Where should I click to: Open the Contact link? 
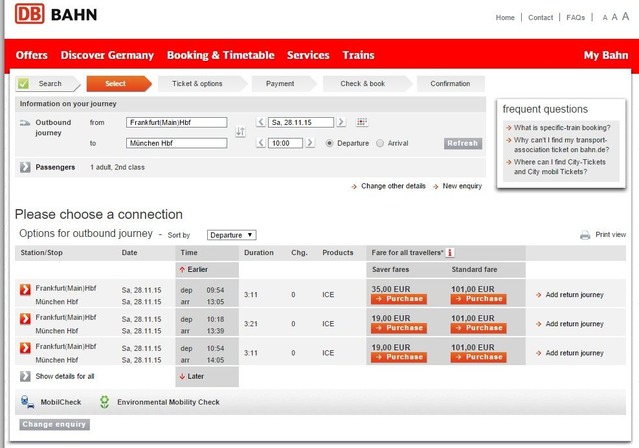(540, 18)
